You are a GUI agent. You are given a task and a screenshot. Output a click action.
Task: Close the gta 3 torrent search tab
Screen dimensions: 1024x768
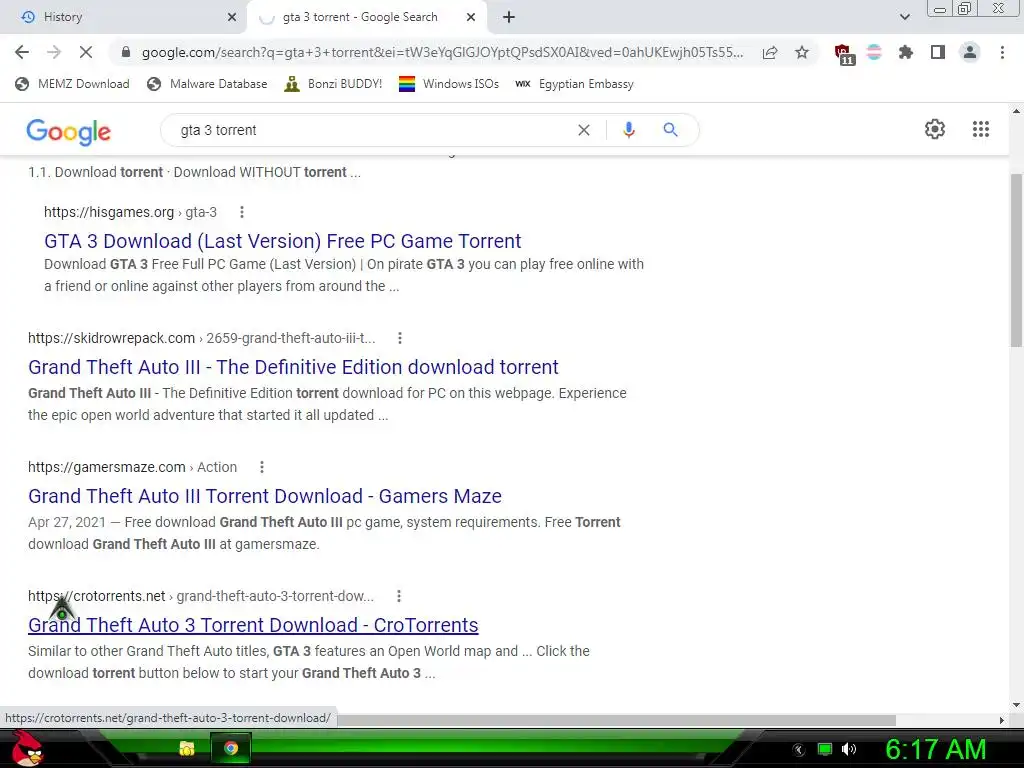[x=471, y=17]
